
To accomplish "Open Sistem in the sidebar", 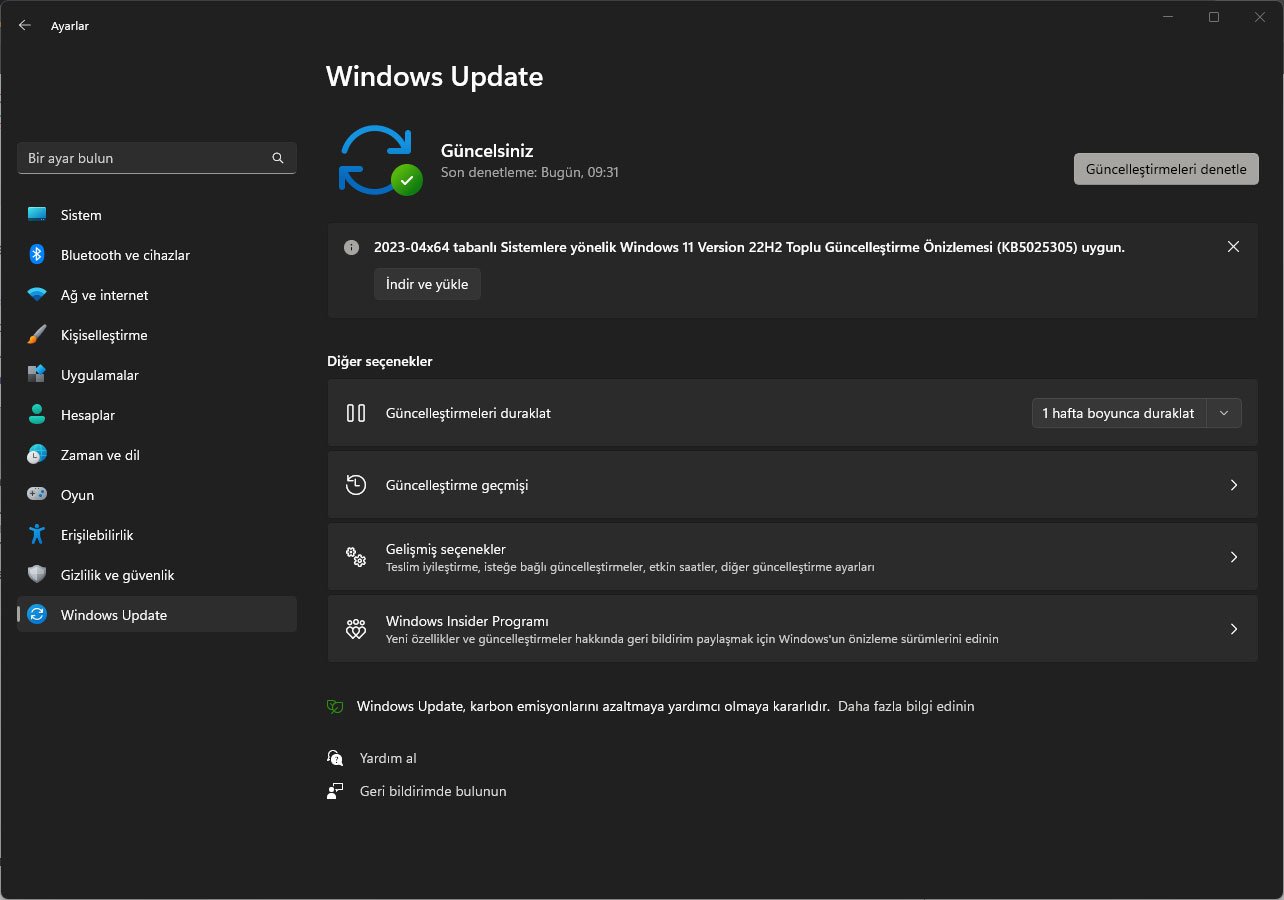I will pyautogui.click(x=81, y=215).
